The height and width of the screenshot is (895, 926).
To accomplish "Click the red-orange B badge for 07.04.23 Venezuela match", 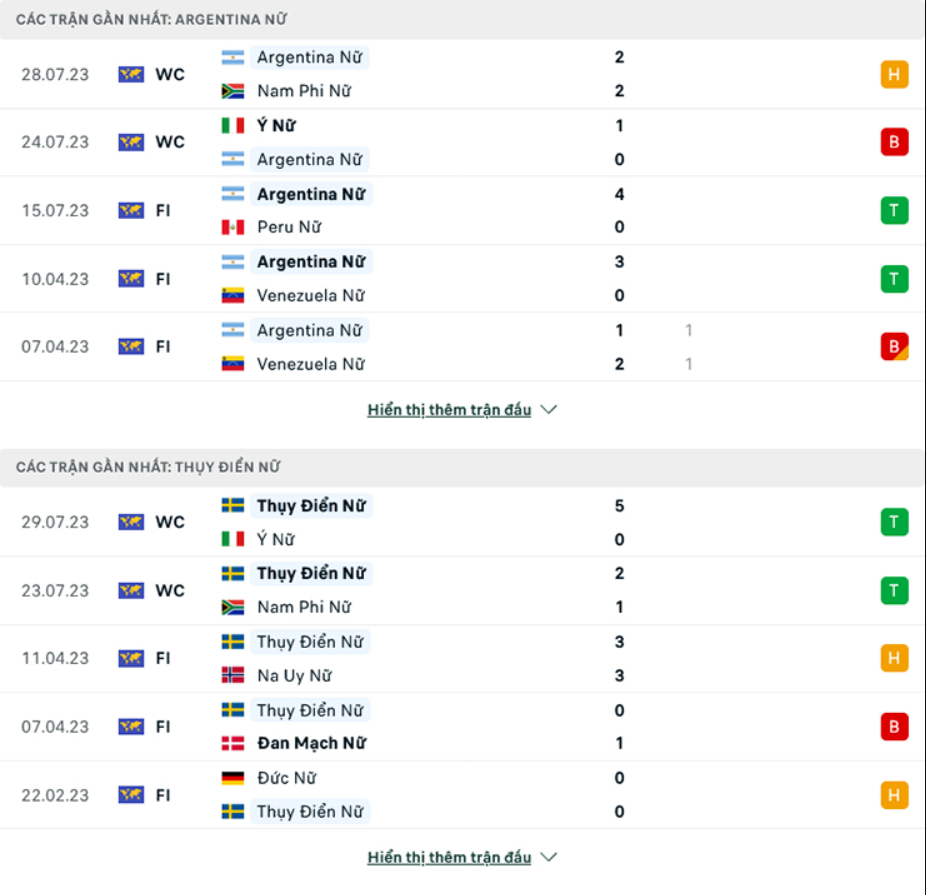I will [894, 346].
